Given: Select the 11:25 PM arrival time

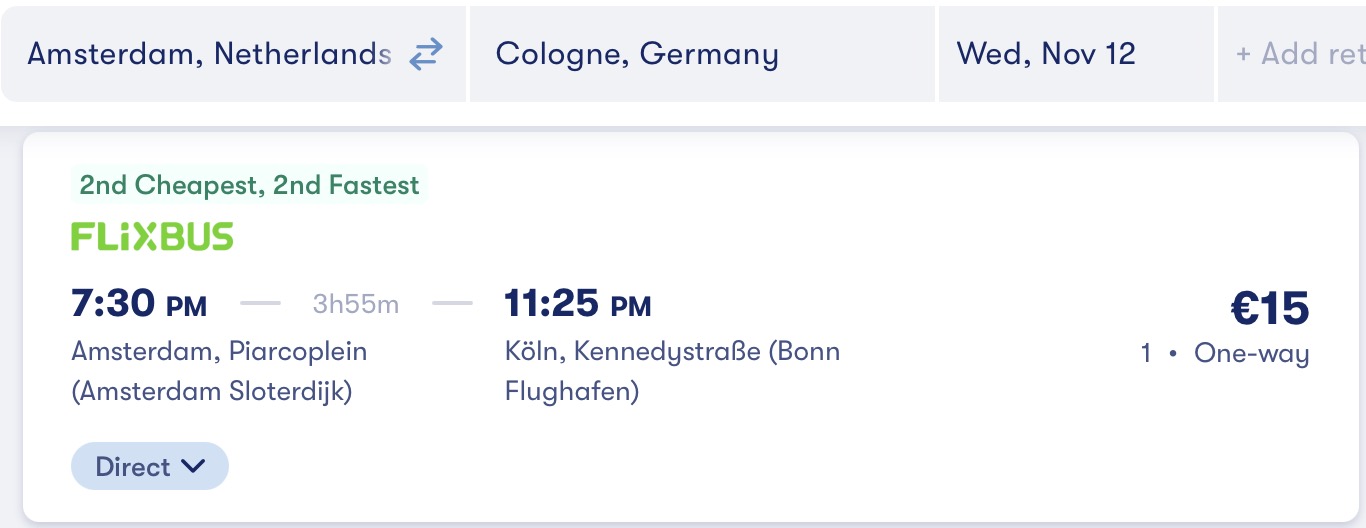Looking at the screenshot, I should coord(578,304).
